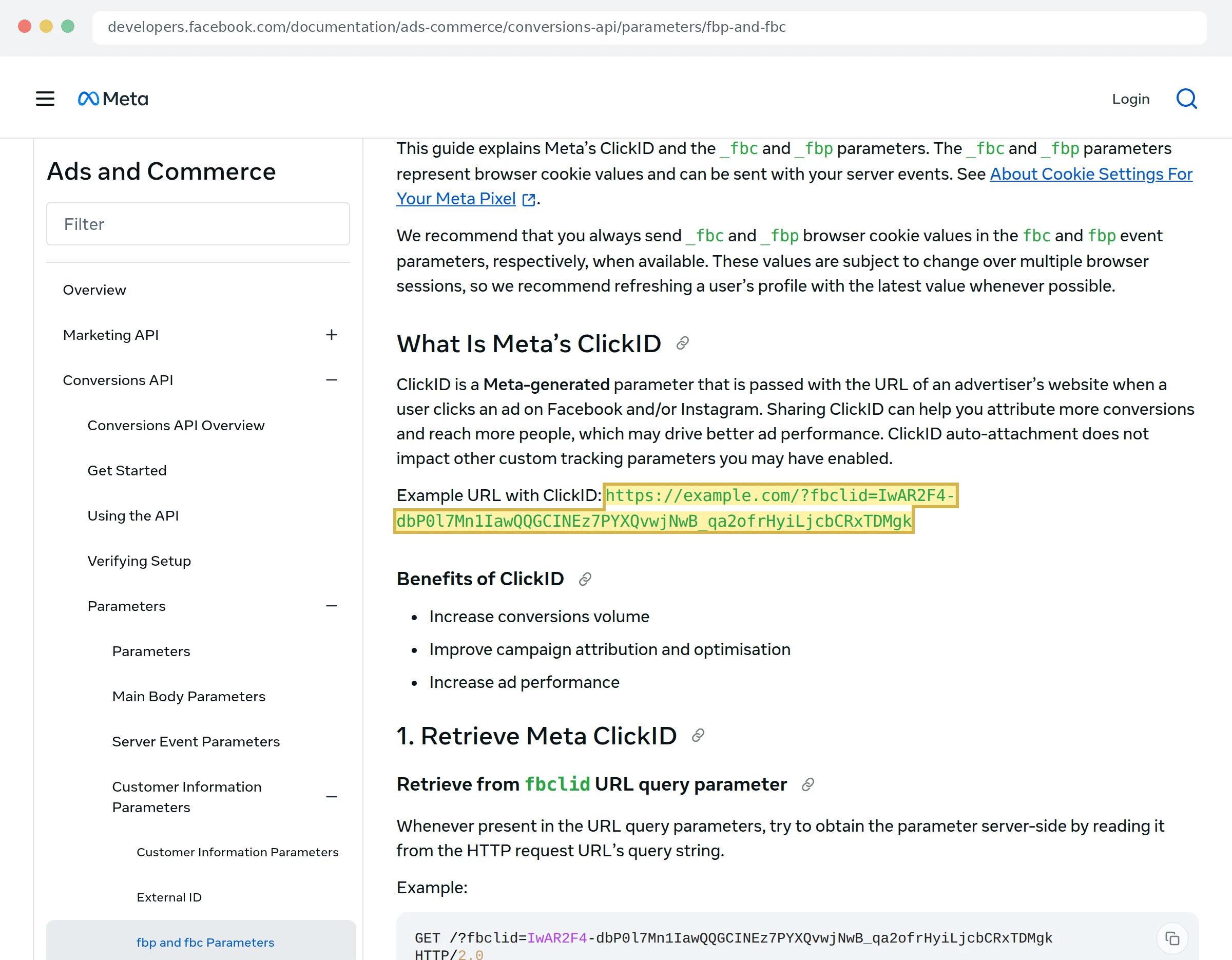Image resolution: width=1232 pixels, height=960 pixels.
Task: Open Using the API page
Action: click(x=133, y=515)
